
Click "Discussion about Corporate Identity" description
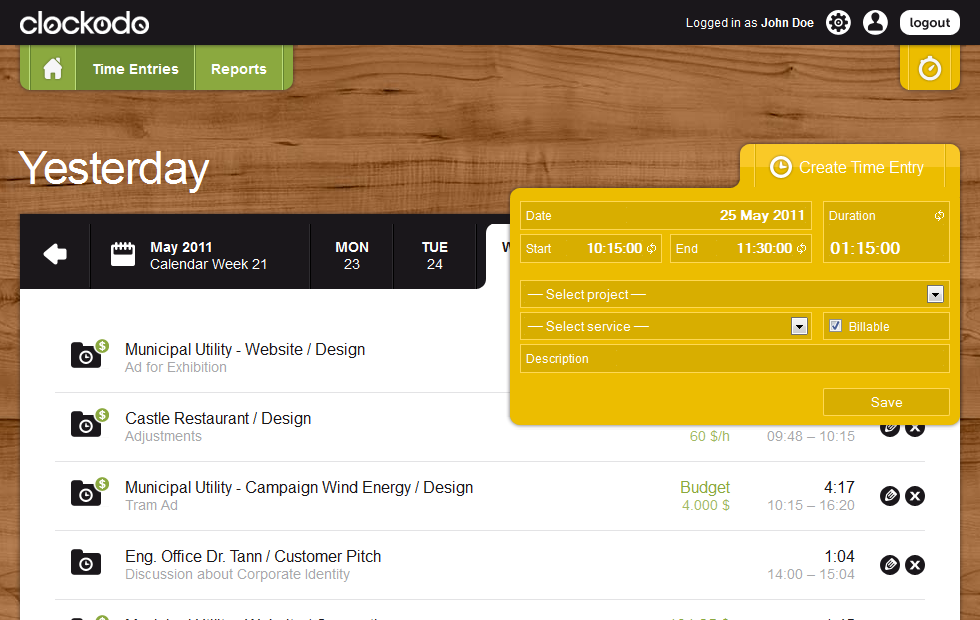(x=238, y=574)
